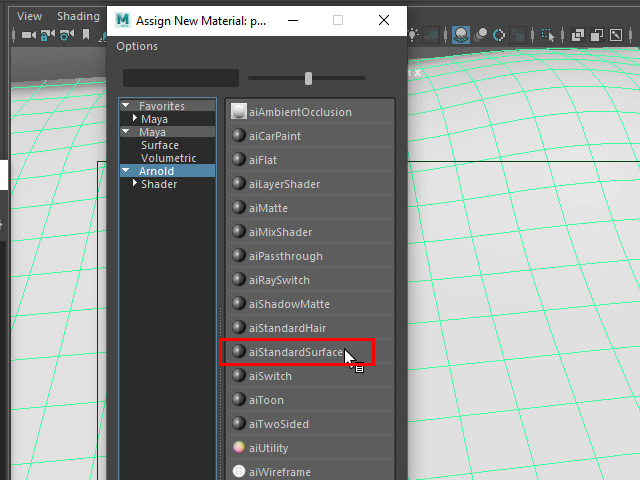Select the Surface category

click(x=160, y=145)
